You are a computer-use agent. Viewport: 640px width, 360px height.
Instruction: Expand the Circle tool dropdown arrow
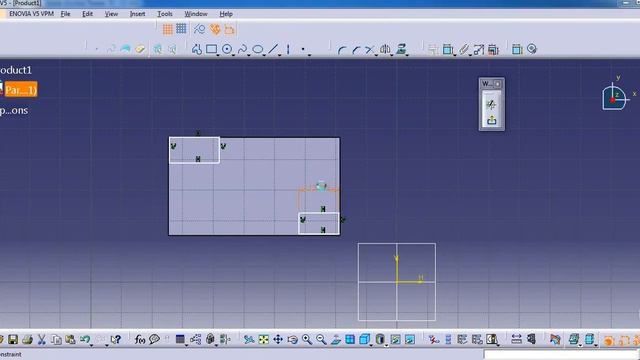tap(233, 55)
